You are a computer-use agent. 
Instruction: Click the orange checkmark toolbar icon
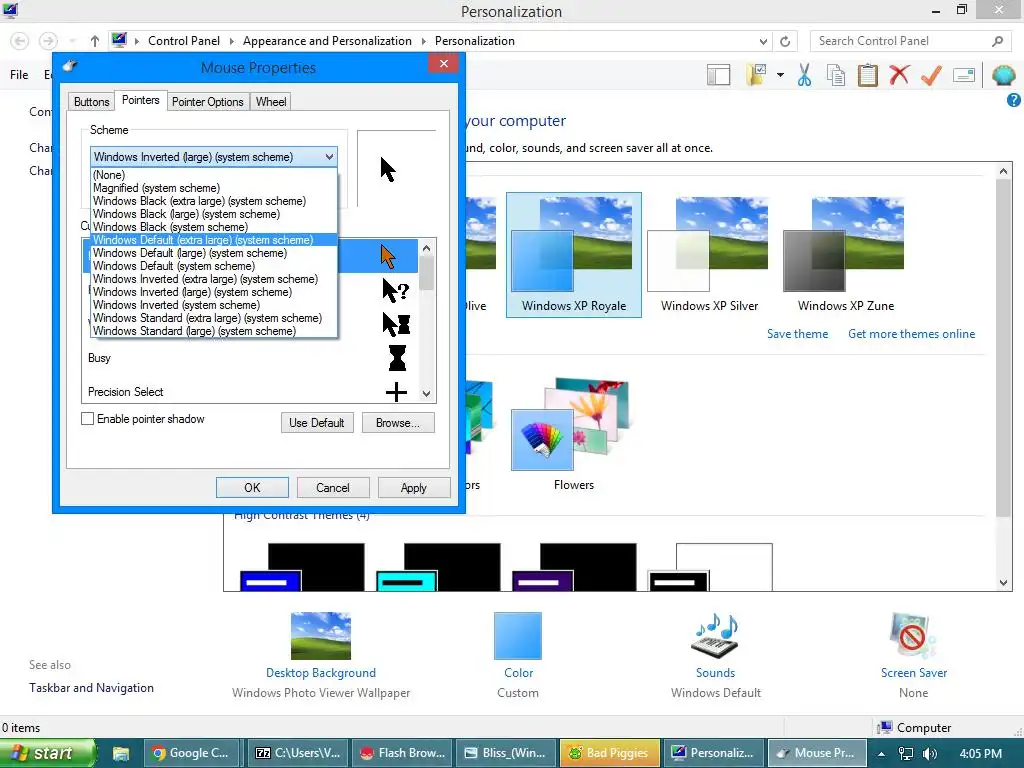click(x=931, y=75)
